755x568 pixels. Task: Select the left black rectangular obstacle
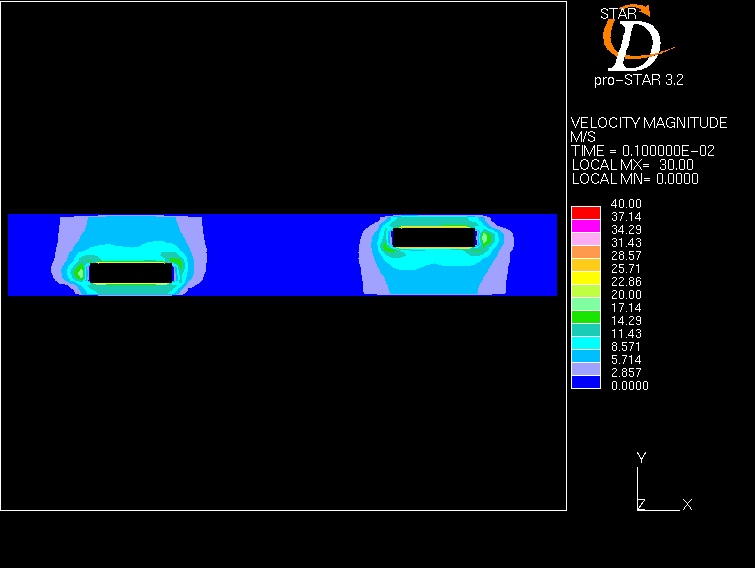pos(130,272)
